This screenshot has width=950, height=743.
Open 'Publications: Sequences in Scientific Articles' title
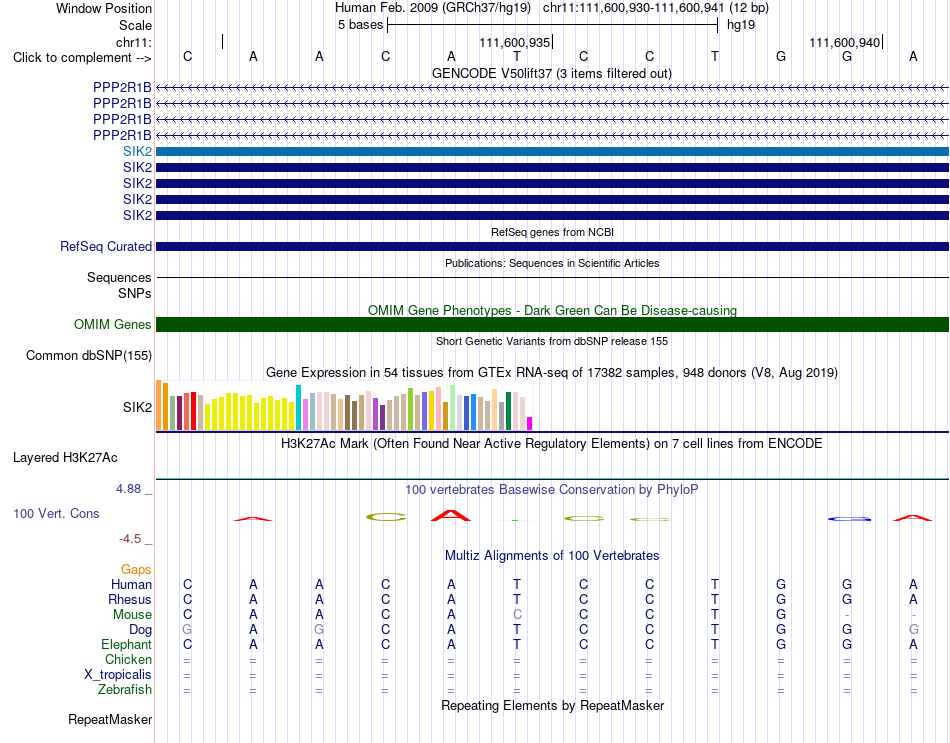click(x=552, y=263)
